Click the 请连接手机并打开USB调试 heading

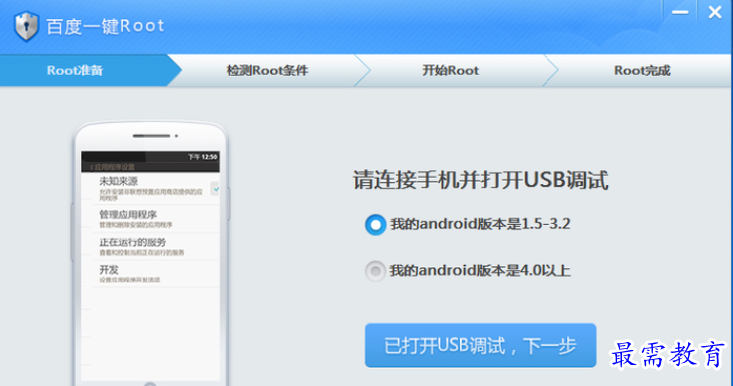tap(481, 180)
